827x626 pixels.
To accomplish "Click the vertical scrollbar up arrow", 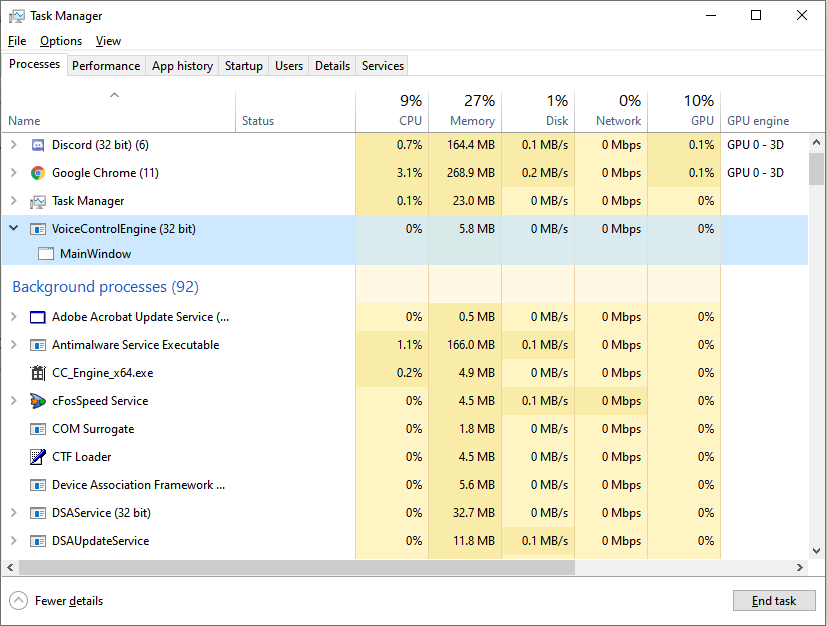I will tap(816, 142).
